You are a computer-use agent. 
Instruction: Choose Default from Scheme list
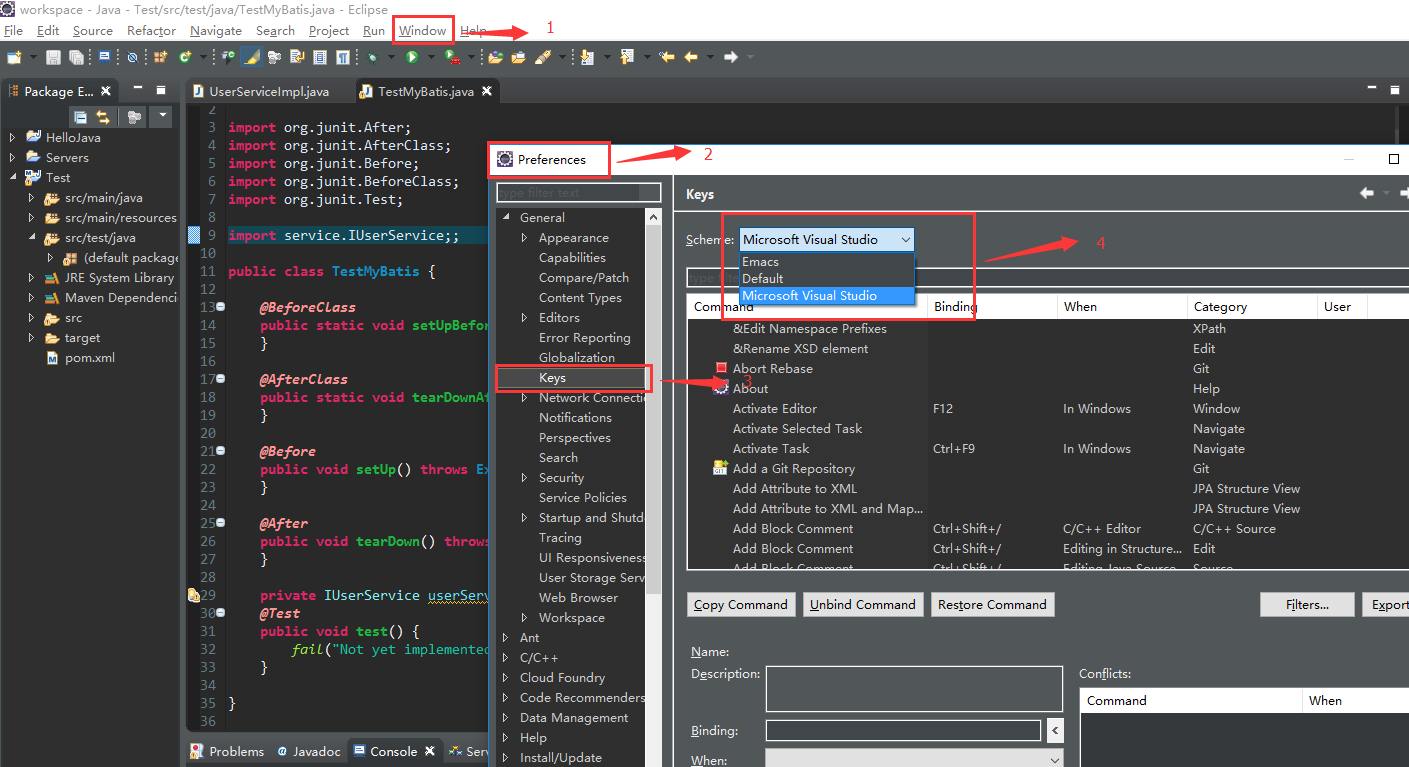click(x=827, y=278)
